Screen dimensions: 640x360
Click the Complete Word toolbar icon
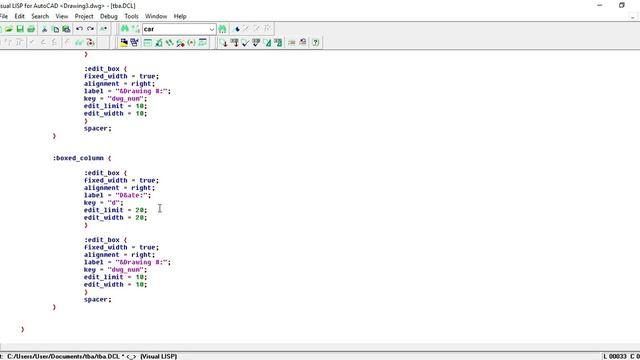point(104,29)
